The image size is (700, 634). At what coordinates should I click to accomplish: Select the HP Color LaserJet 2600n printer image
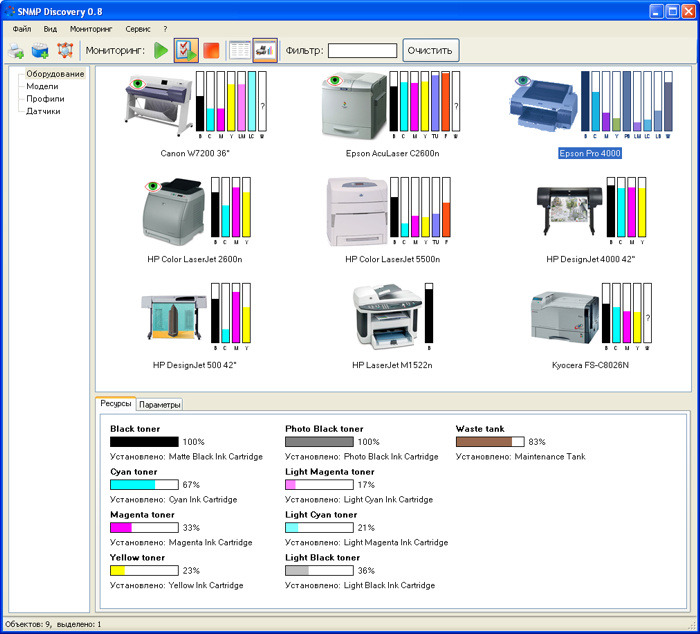[174, 212]
